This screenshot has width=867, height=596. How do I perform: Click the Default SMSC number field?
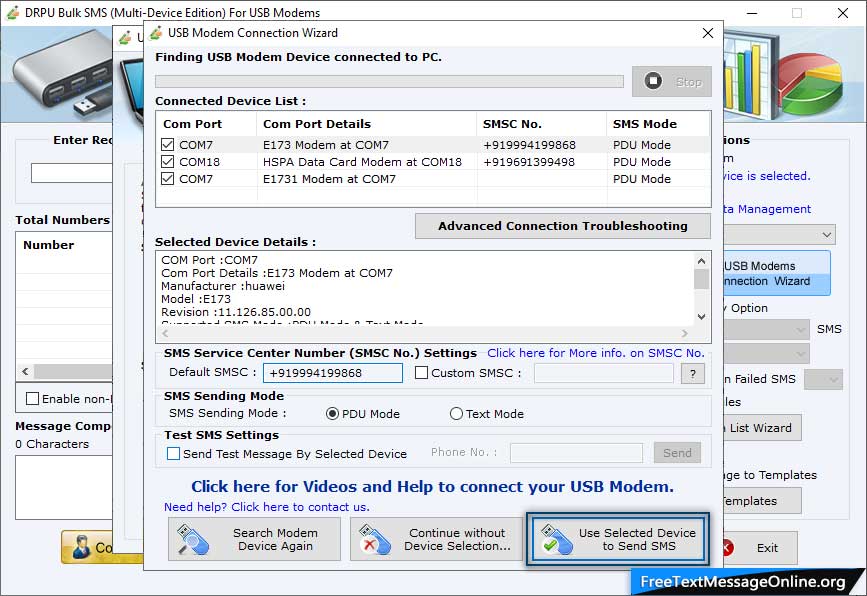click(x=333, y=373)
